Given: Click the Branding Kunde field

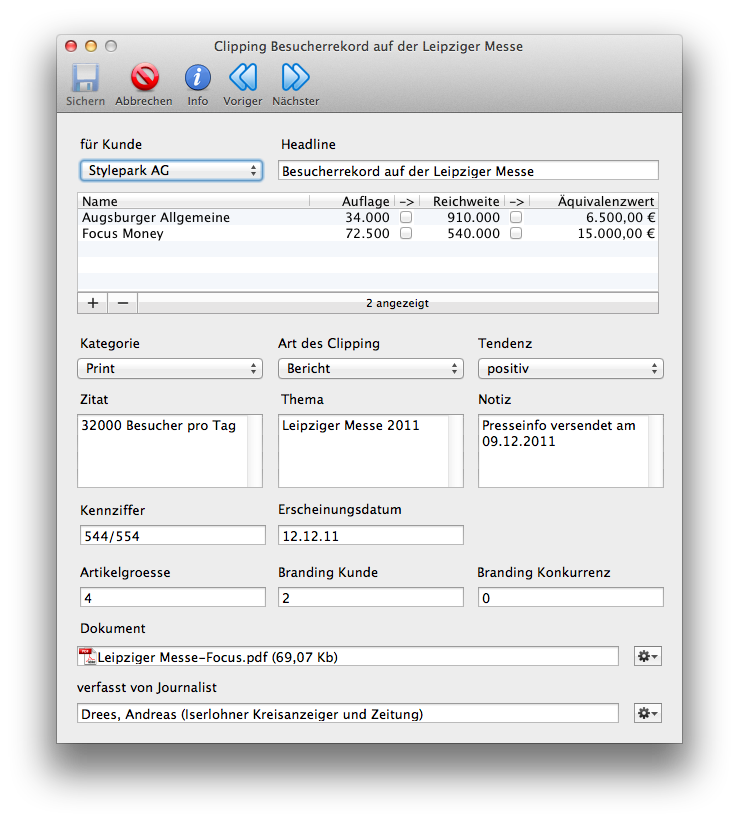Looking at the screenshot, I should click(371, 597).
